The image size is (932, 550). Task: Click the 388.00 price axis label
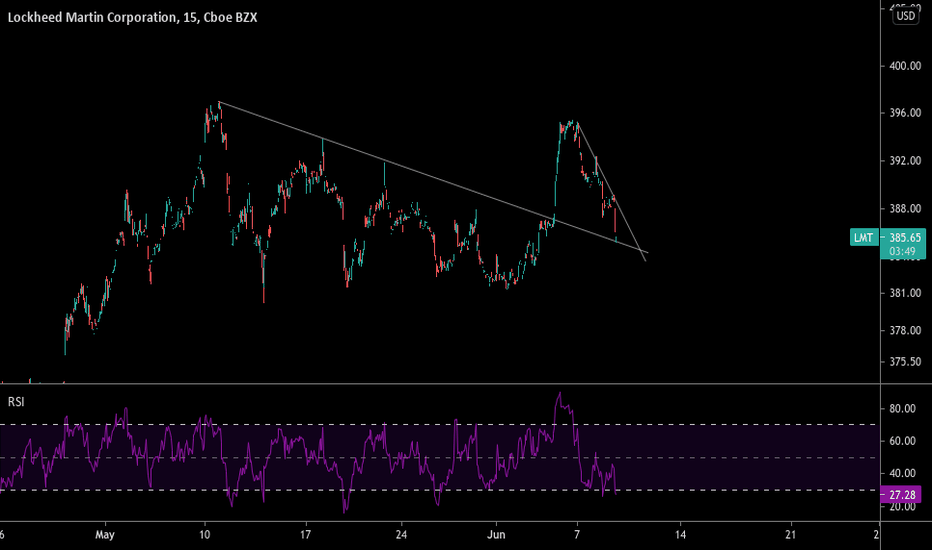click(x=905, y=209)
